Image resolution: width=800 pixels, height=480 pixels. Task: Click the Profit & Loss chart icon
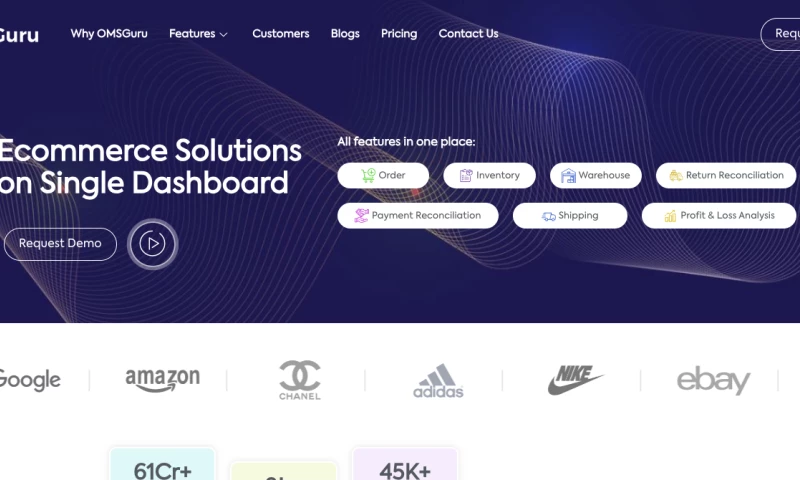[670, 216]
